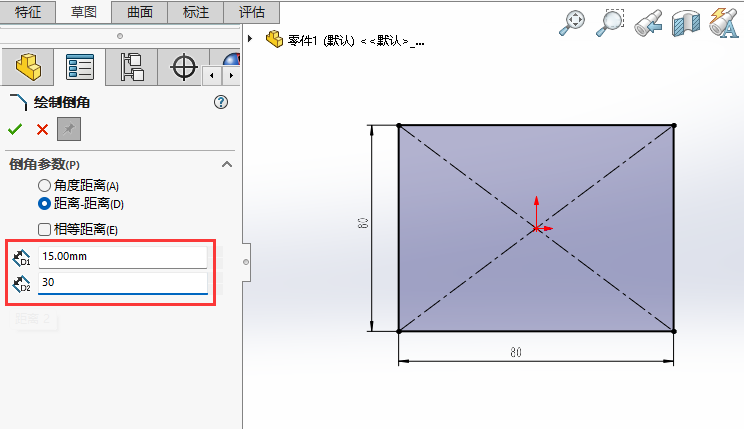This screenshot has height=429, width=744.
Task: Toggle the pushpin keep-visible button
Action: pos(69,129)
